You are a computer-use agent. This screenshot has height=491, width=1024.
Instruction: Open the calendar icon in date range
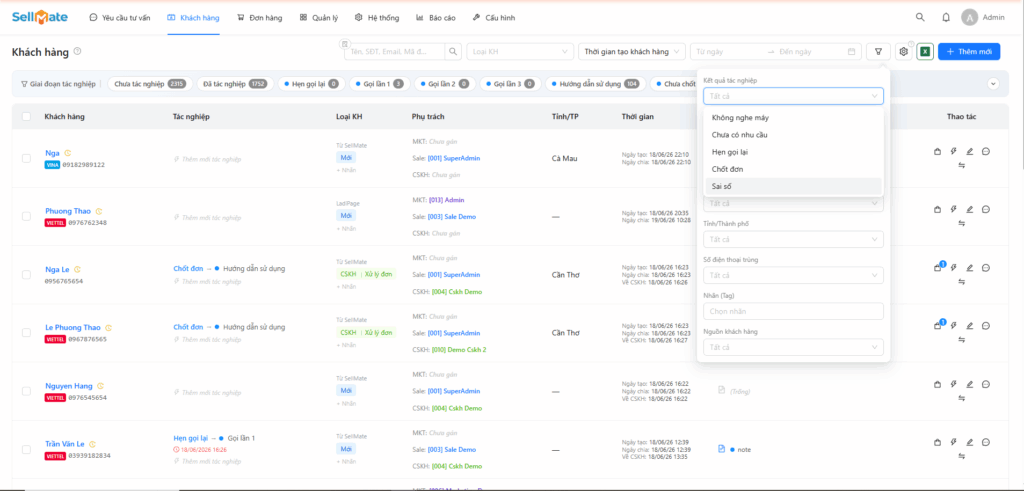click(x=851, y=52)
